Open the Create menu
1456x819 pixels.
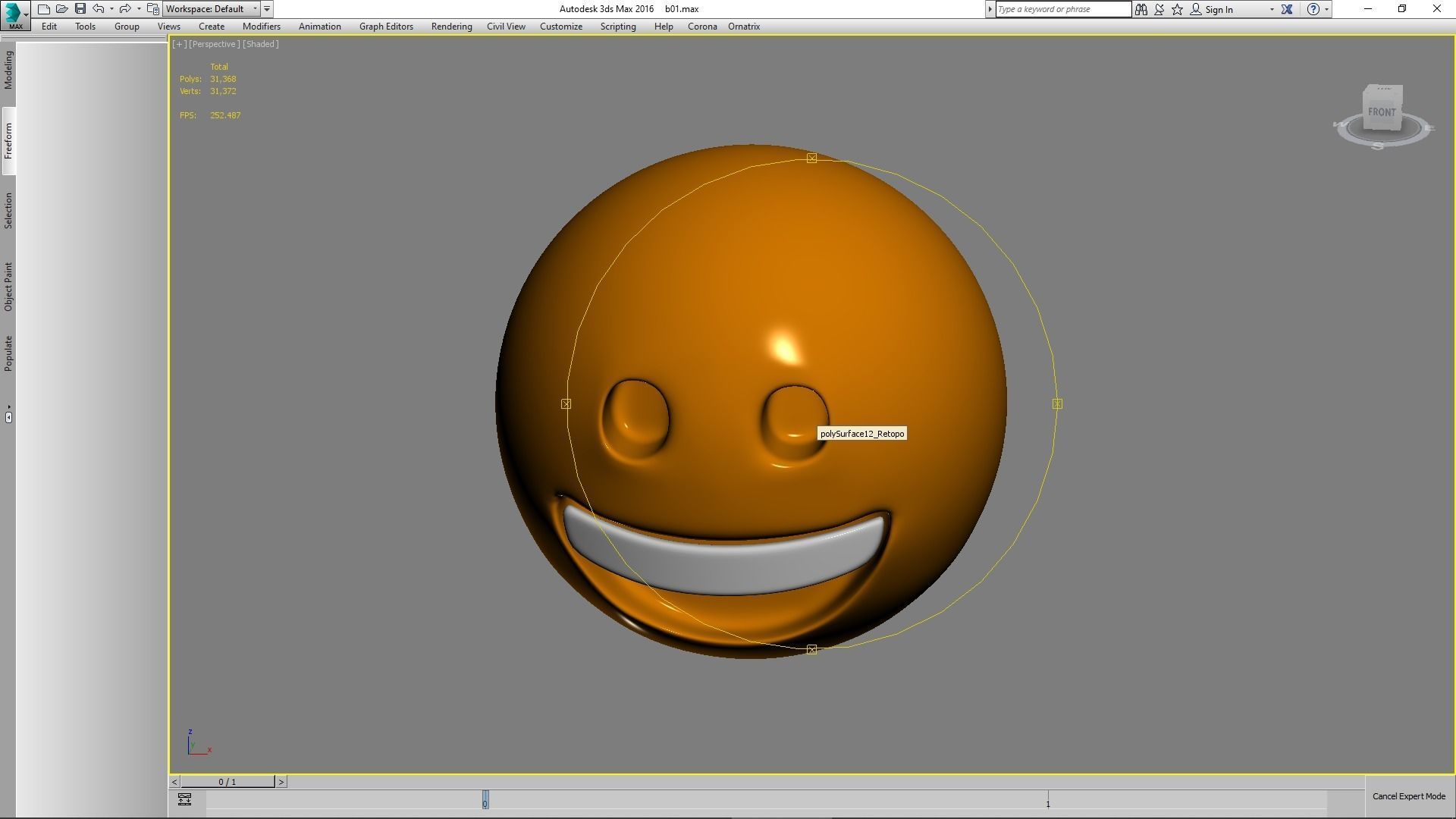tap(212, 27)
